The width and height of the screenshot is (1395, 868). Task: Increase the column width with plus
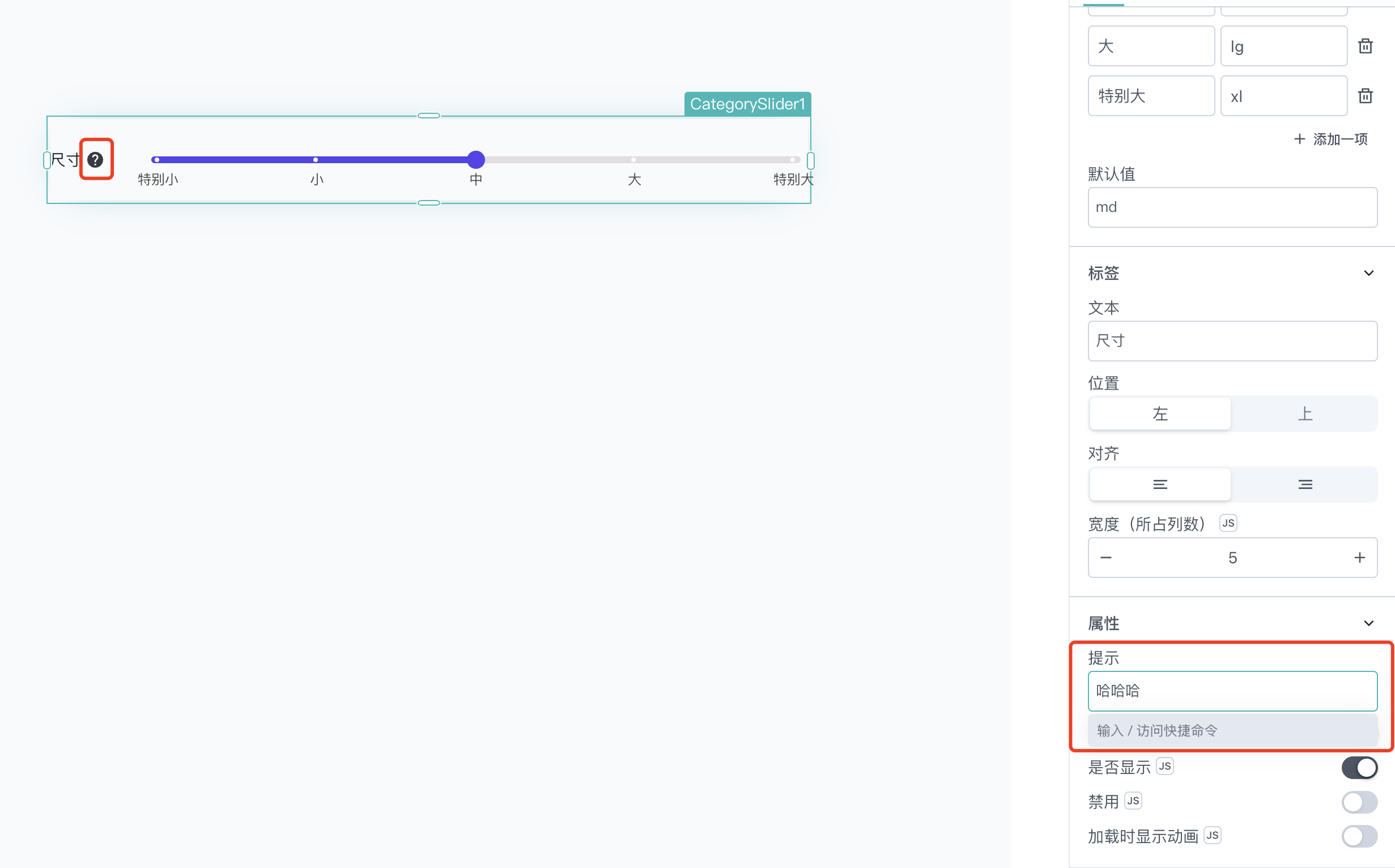coord(1359,558)
